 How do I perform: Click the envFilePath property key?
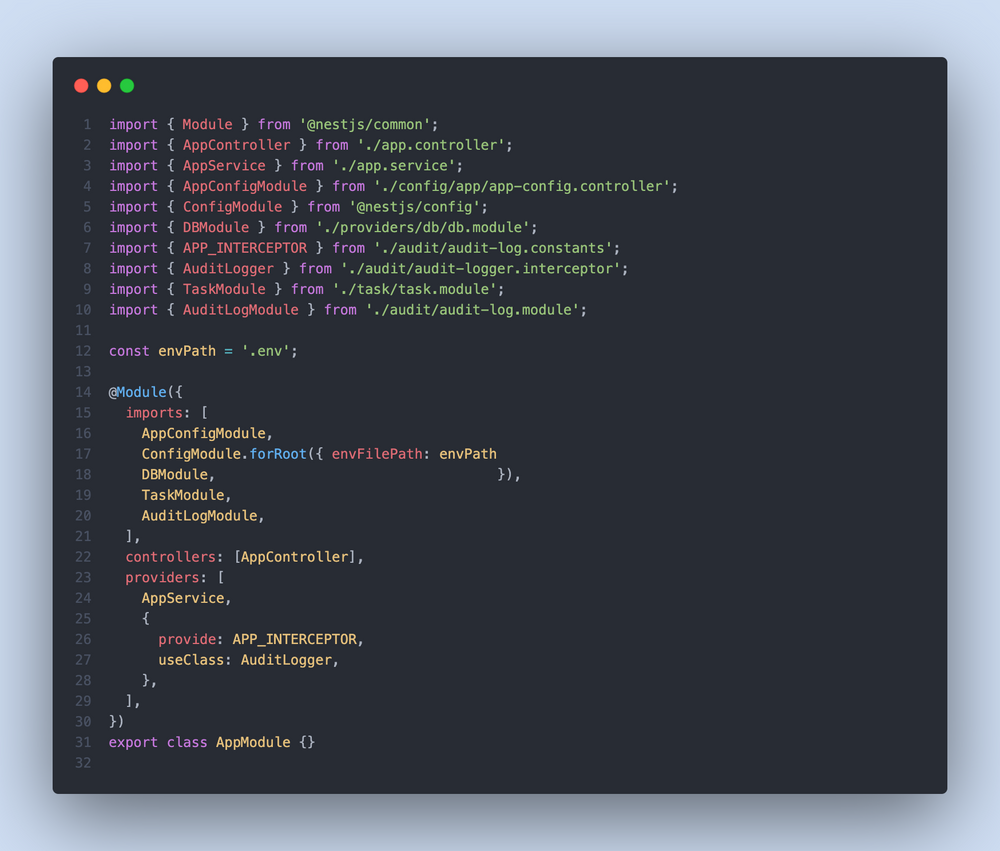376,454
